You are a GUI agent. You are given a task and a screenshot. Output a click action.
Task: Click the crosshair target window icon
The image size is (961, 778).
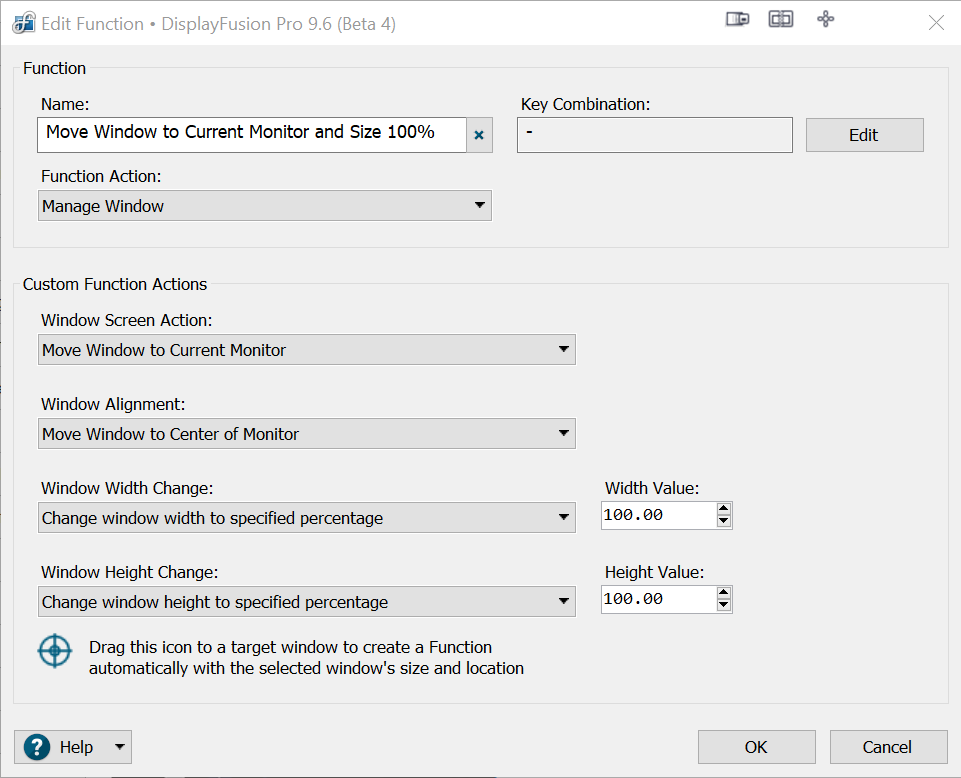tap(55, 651)
